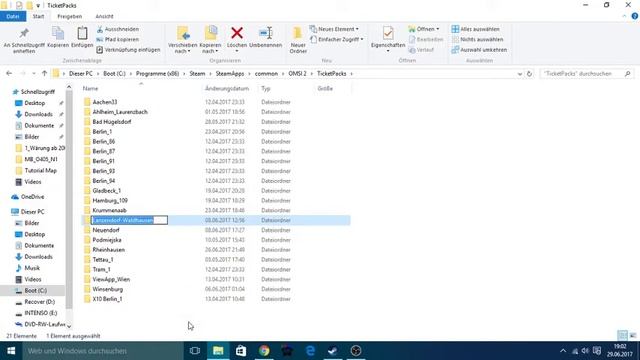Viewport: 640px width, 360px height.
Task: Open Steam from taskbar
Action: (x=333, y=351)
